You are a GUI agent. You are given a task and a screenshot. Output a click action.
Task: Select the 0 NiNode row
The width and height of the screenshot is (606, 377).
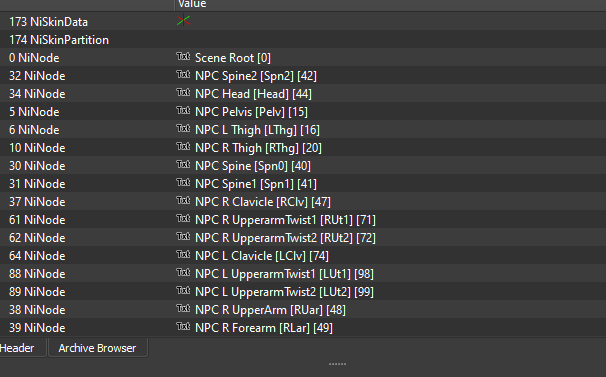pos(303,58)
